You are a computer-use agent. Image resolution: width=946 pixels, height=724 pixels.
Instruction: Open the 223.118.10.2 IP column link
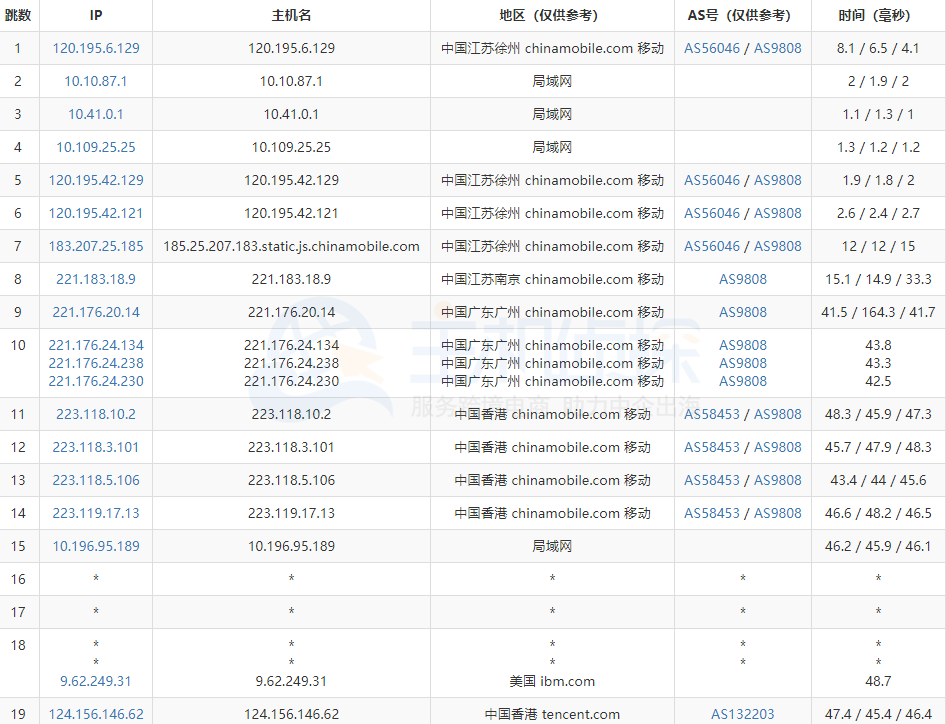[96, 414]
